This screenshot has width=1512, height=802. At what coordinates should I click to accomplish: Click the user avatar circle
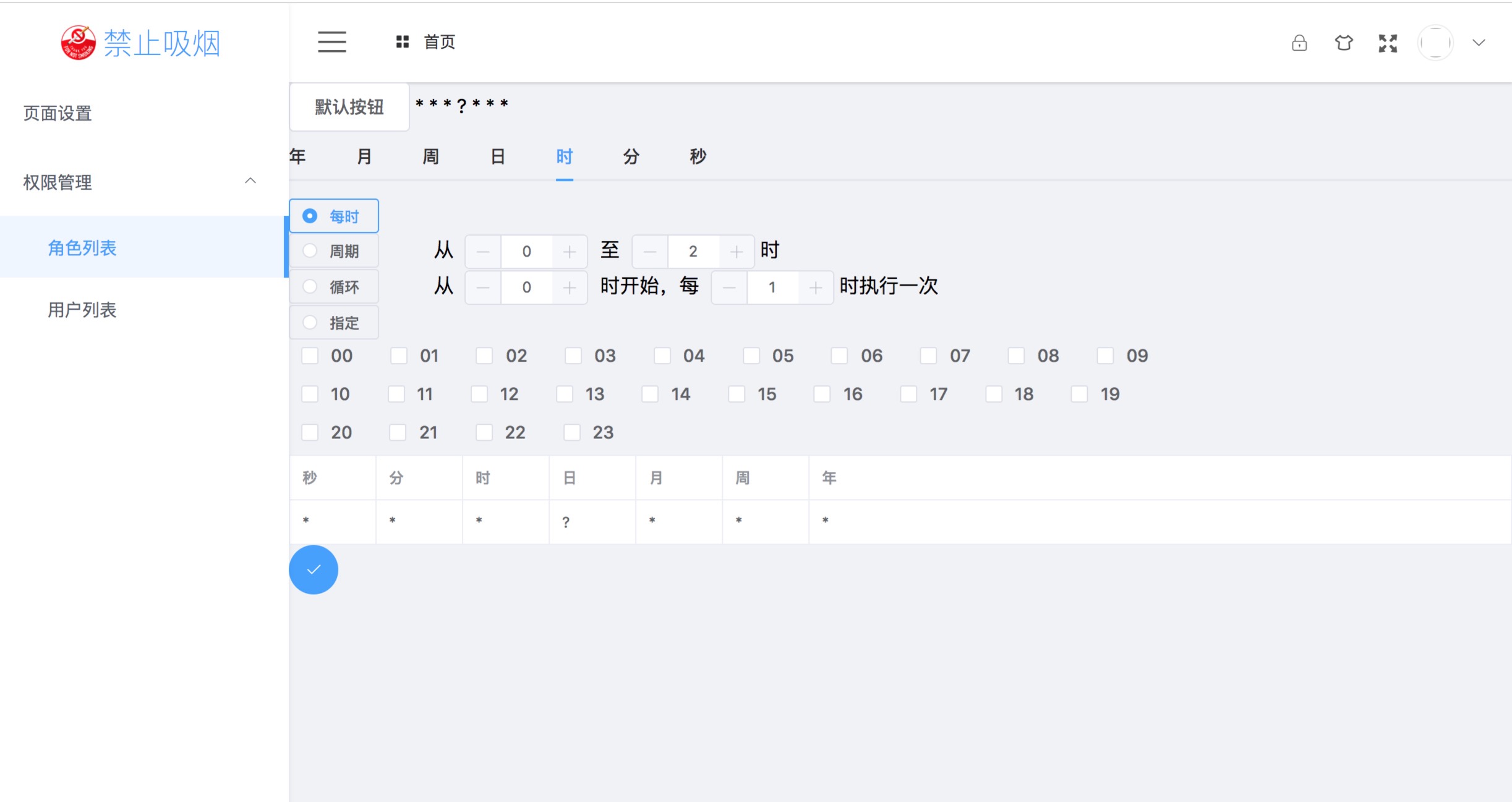(x=1435, y=43)
